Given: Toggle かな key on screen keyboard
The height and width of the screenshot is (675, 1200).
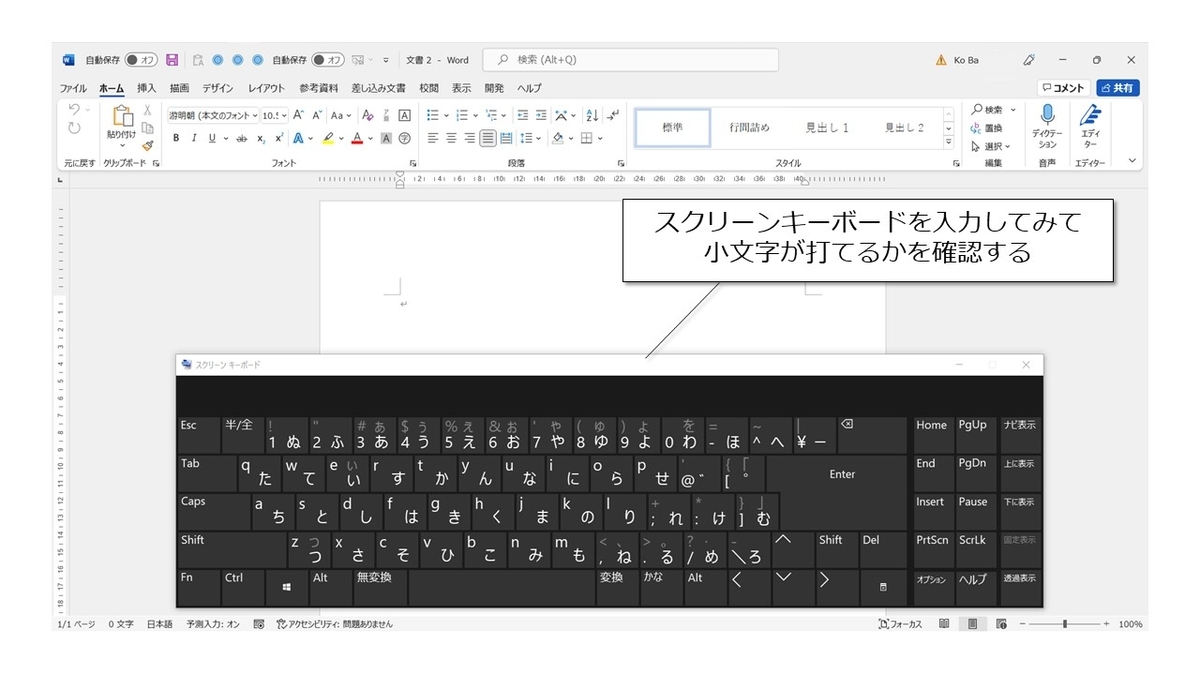Looking at the screenshot, I should point(661,587).
